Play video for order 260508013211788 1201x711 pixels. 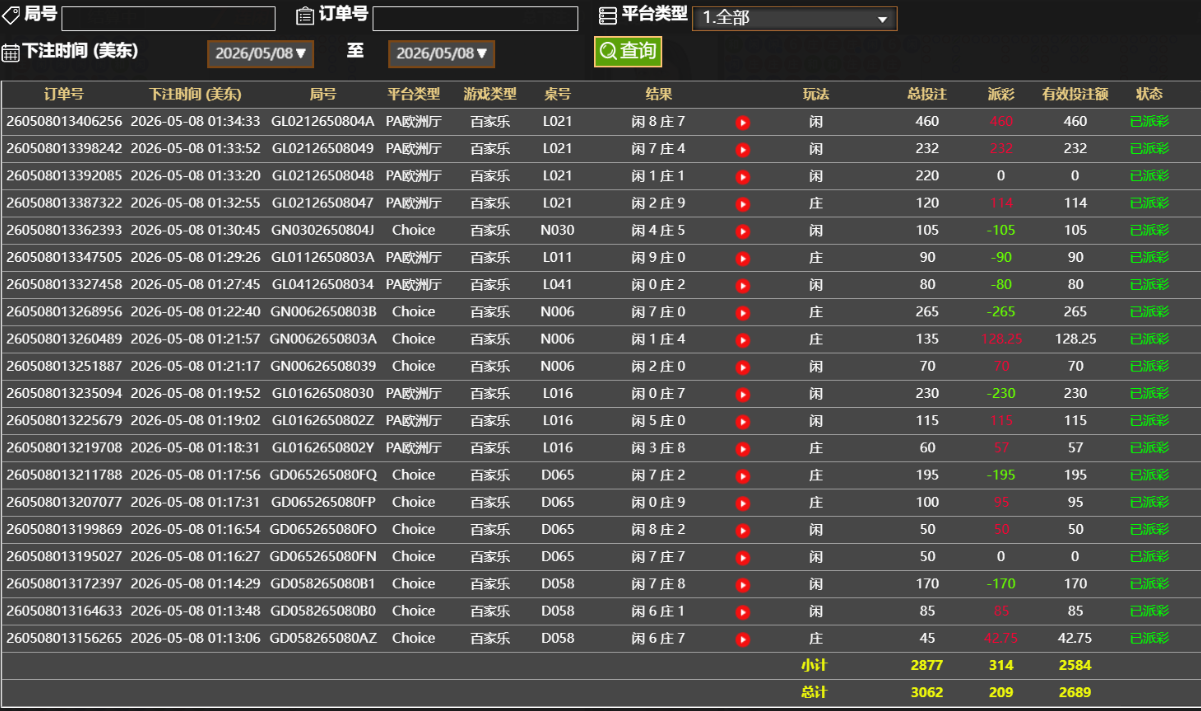[743, 476]
